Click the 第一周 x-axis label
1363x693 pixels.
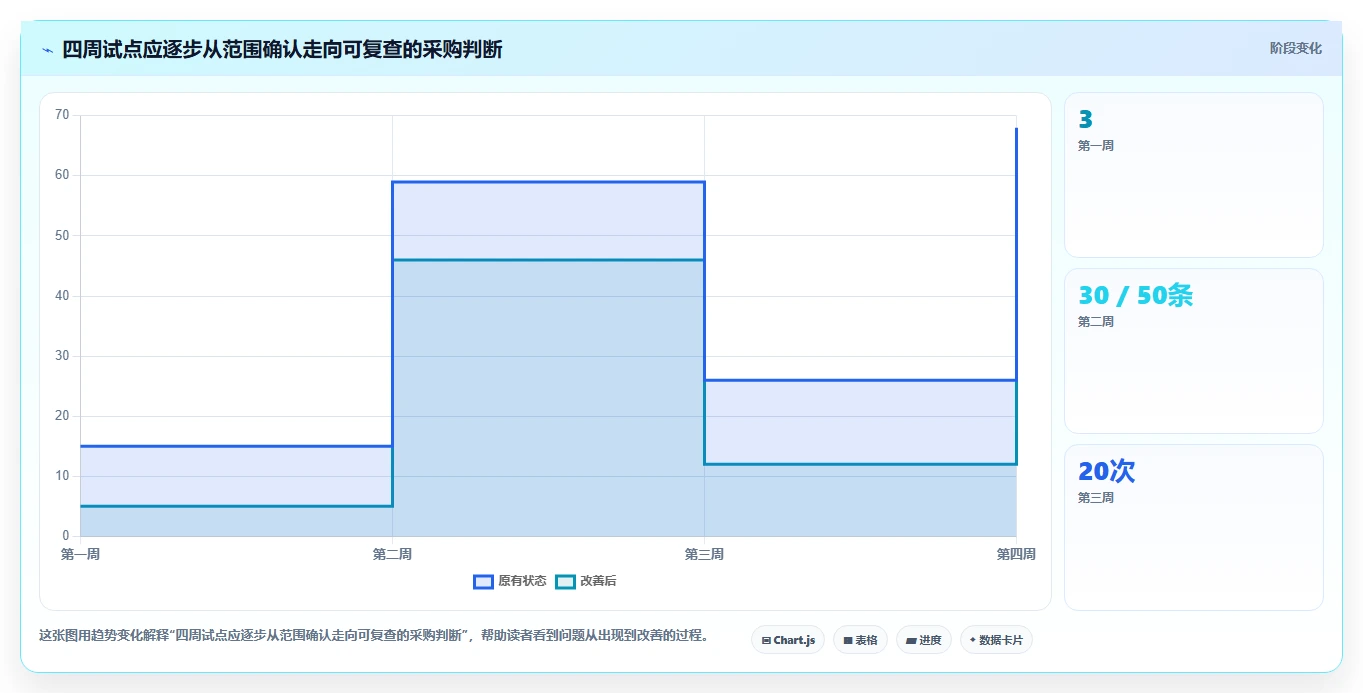(x=80, y=554)
